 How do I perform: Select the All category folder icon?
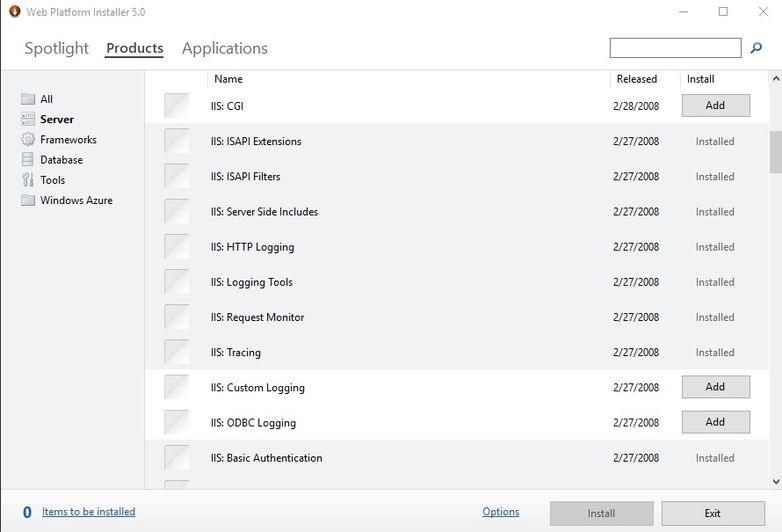28,99
